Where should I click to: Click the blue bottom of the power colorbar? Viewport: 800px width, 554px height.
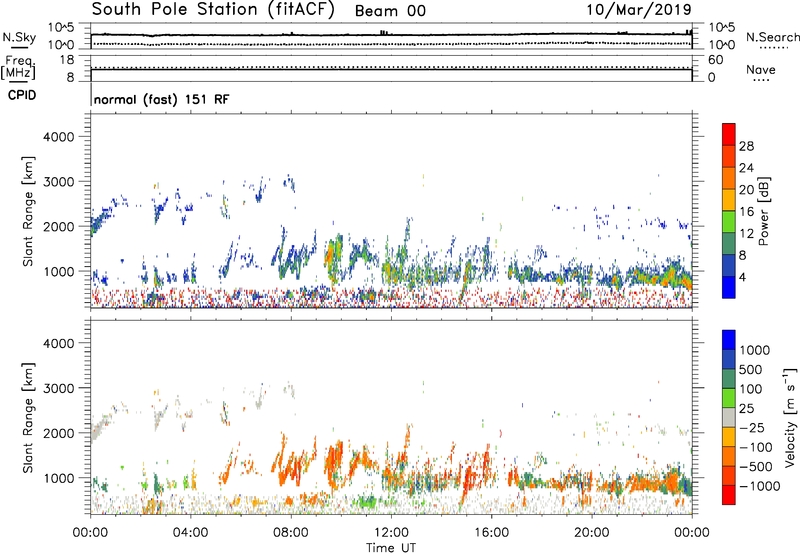[x=729, y=287]
